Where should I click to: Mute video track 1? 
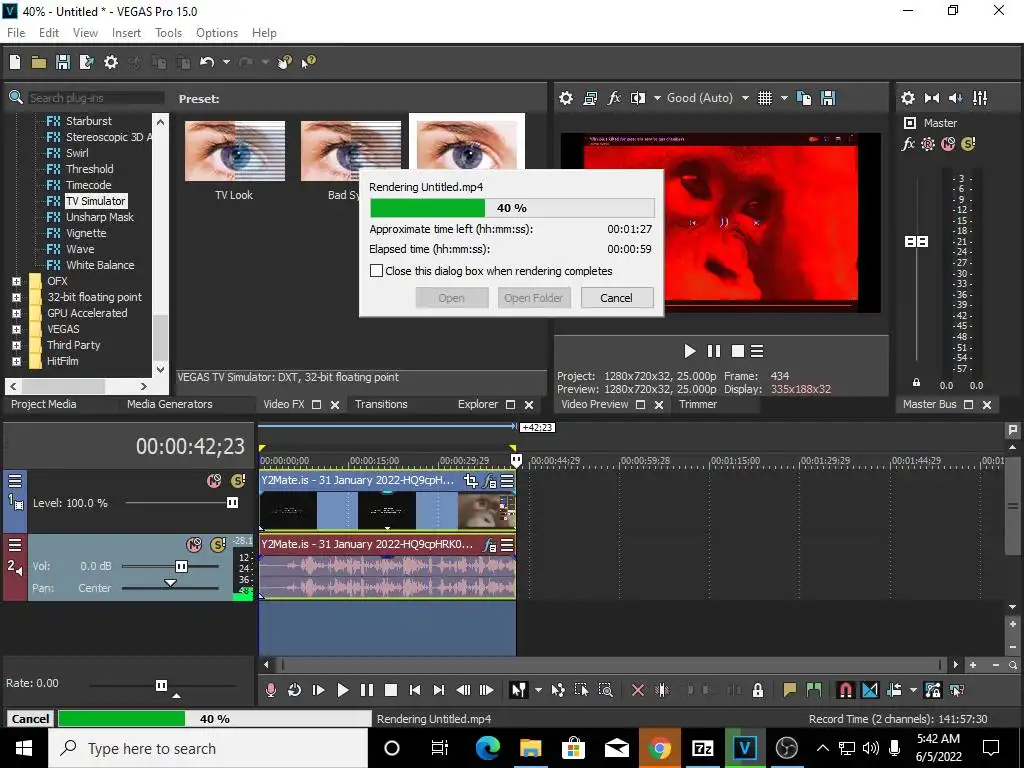pos(214,481)
